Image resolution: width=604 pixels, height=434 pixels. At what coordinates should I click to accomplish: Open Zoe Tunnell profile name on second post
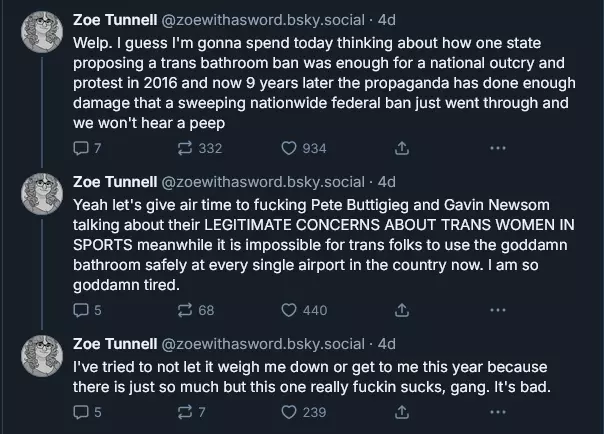114,181
